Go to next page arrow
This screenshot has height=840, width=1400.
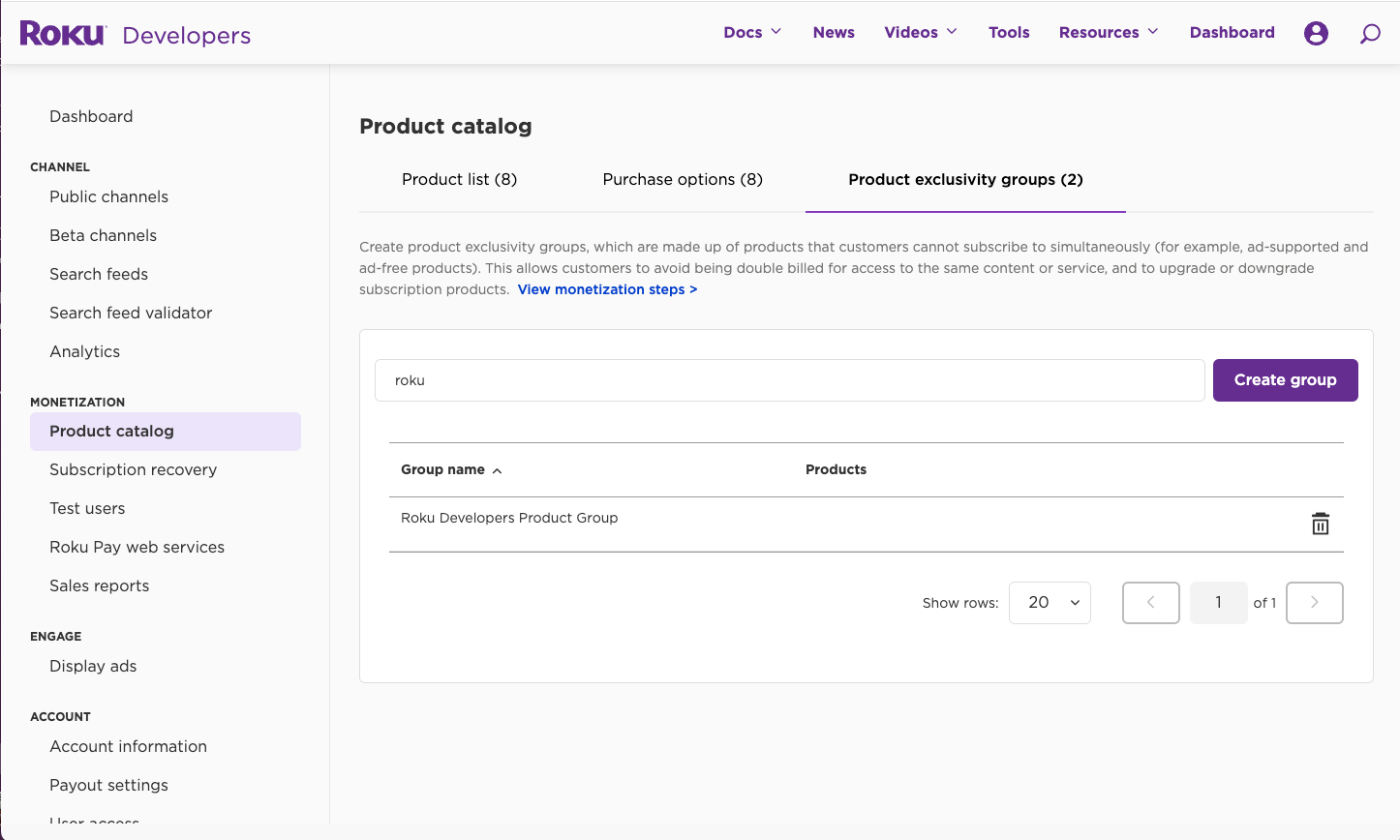[x=1314, y=602]
